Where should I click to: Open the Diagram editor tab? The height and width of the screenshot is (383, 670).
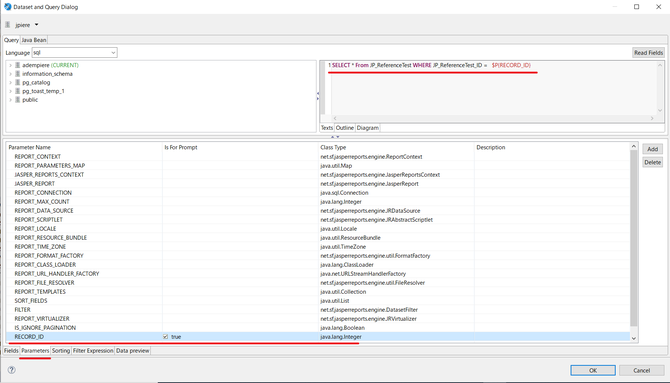[367, 128]
